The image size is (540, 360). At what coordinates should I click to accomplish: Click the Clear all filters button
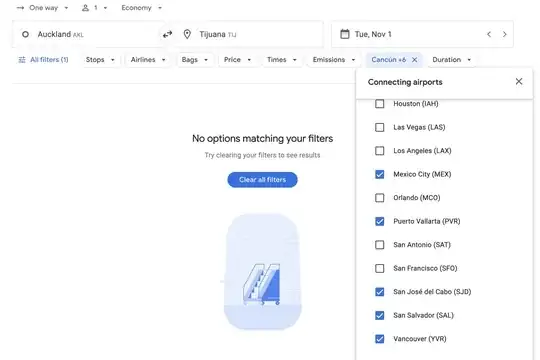click(262, 180)
